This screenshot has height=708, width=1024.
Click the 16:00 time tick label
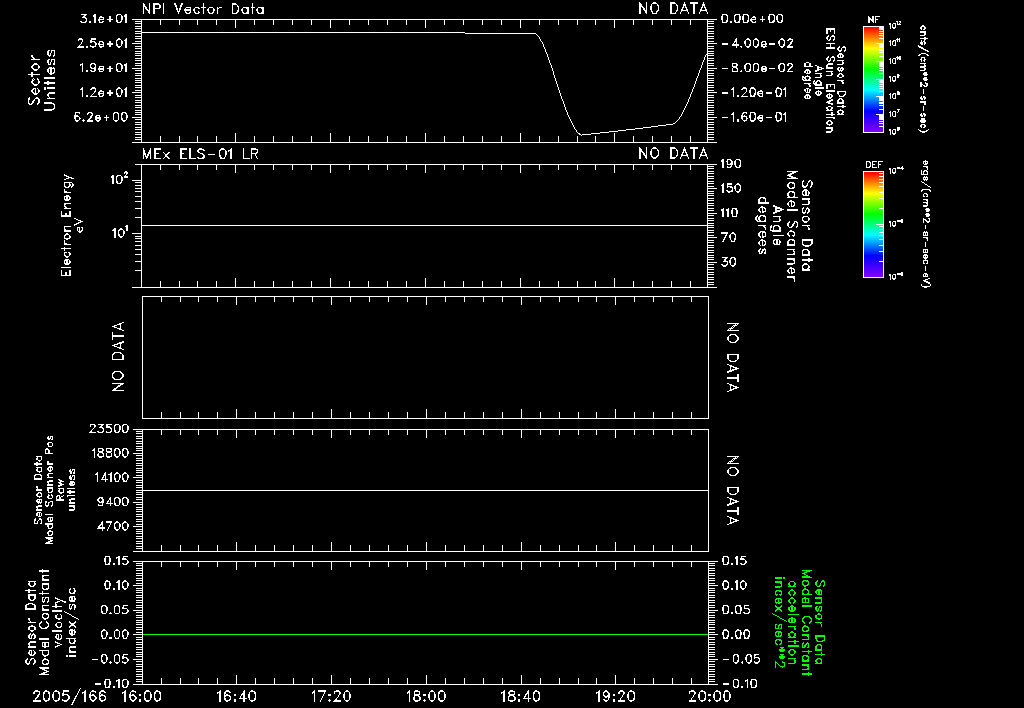(x=142, y=696)
